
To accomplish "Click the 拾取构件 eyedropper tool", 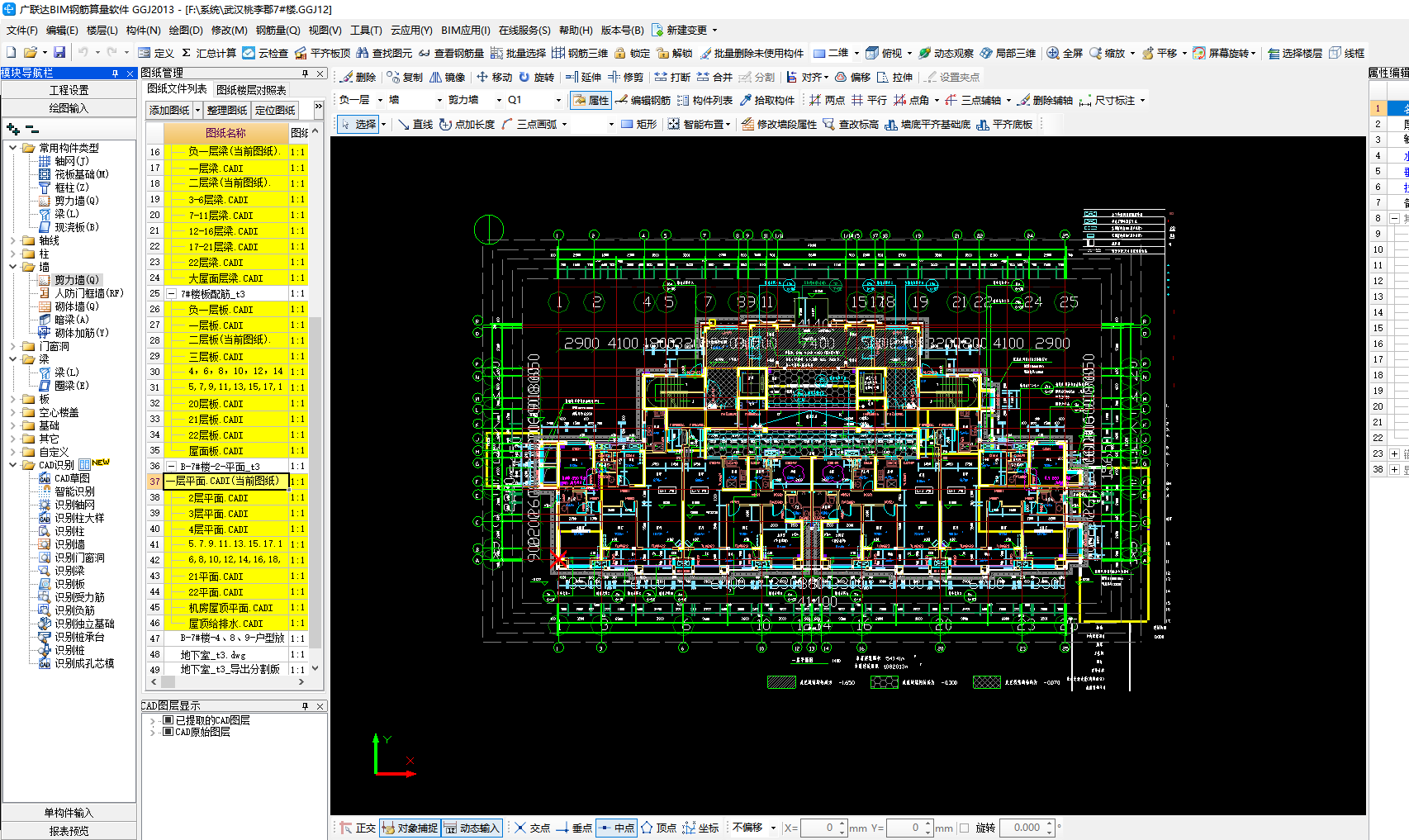I will tap(766, 100).
